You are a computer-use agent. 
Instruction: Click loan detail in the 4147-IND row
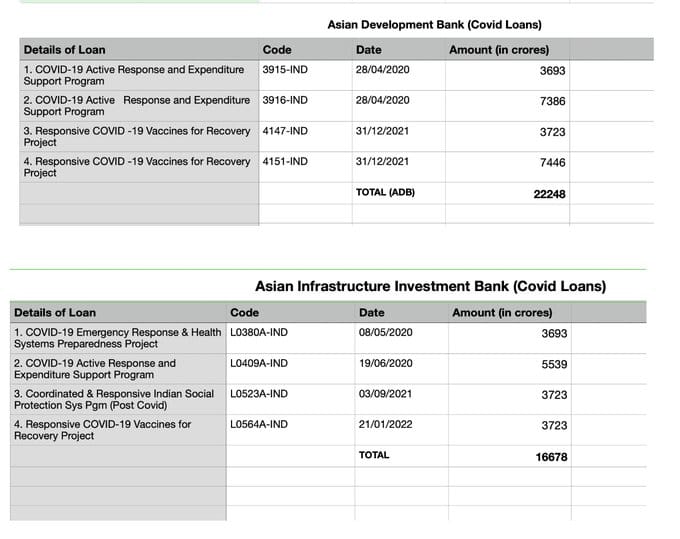pyautogui.click(x=139, y=137)
